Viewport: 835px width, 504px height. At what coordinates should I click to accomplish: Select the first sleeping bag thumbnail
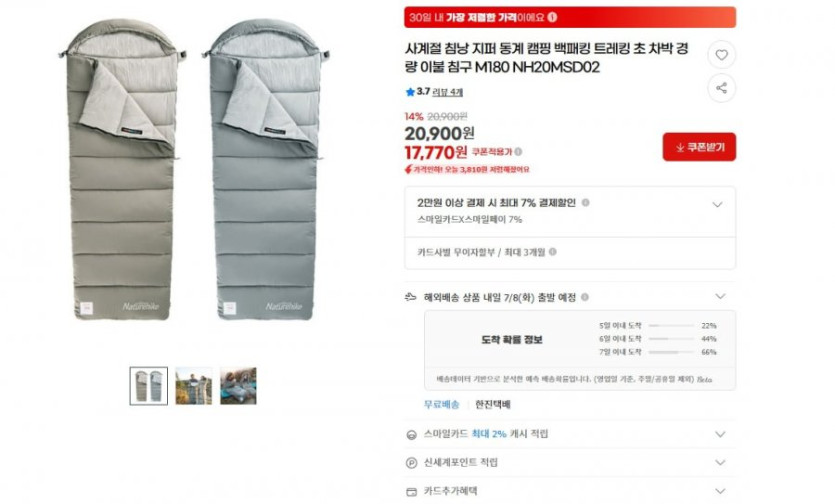[x=149, y=386]
